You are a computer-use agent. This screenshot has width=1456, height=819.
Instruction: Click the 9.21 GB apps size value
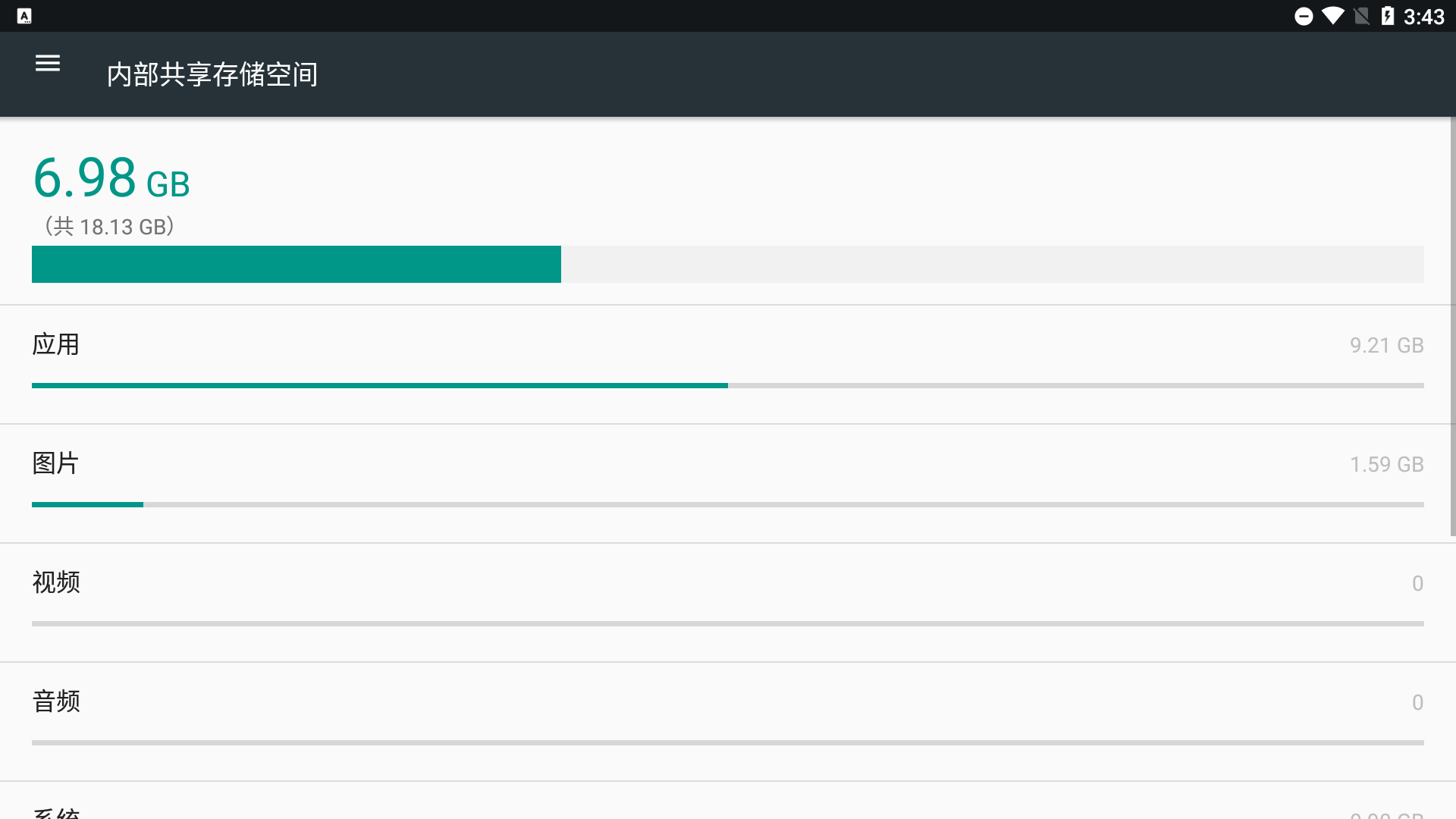click(1386, 346)
